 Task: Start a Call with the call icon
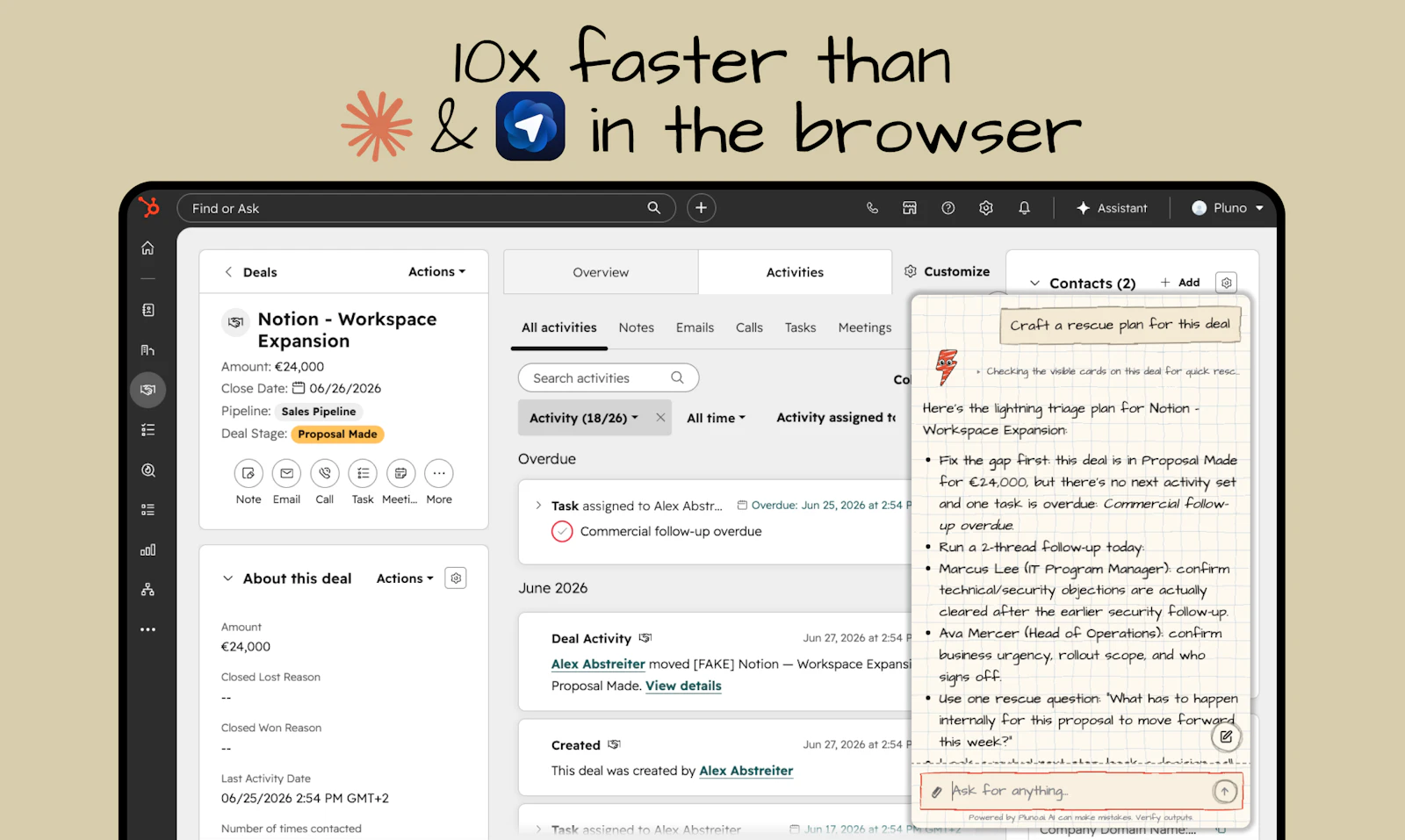[x=325, y=473]
